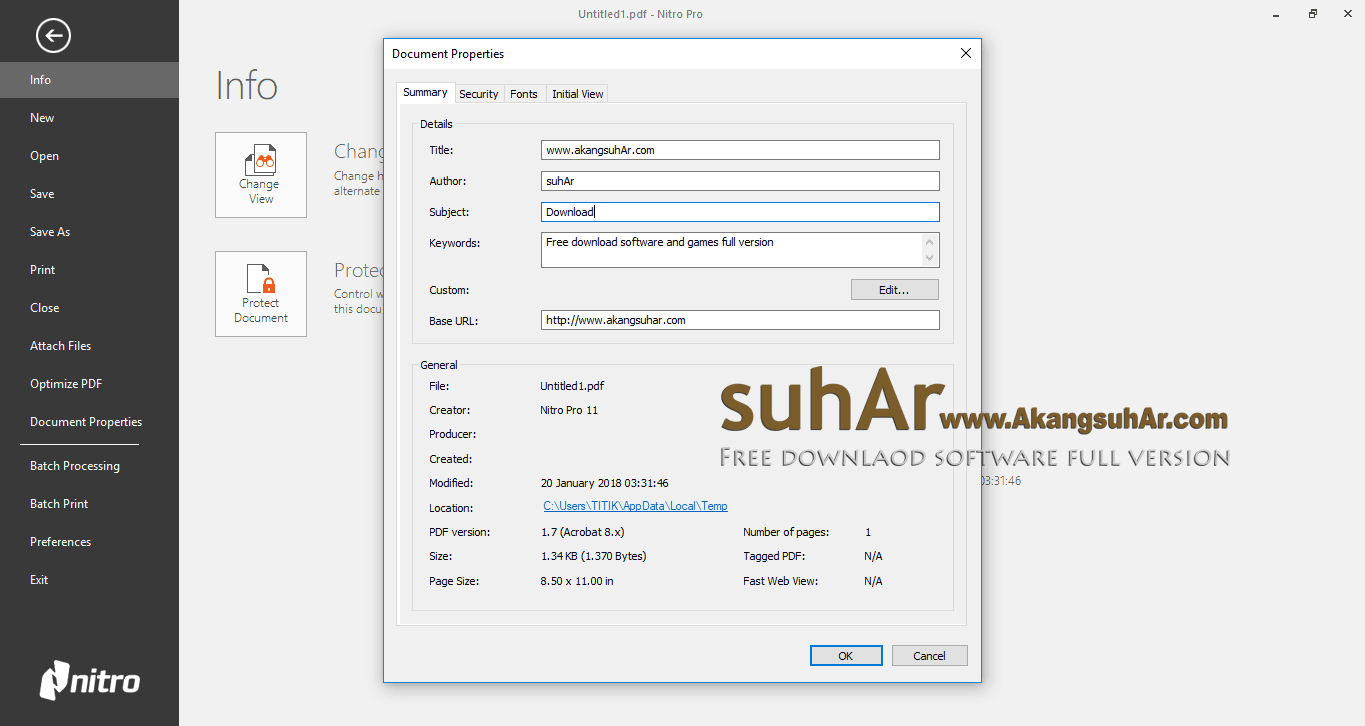Click in the Title field
The width and height of the screenshot is (1365, 726).
[740, 150]
